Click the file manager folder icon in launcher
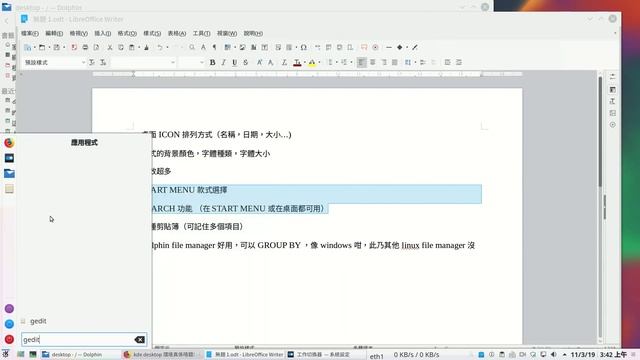 point(9,173)
